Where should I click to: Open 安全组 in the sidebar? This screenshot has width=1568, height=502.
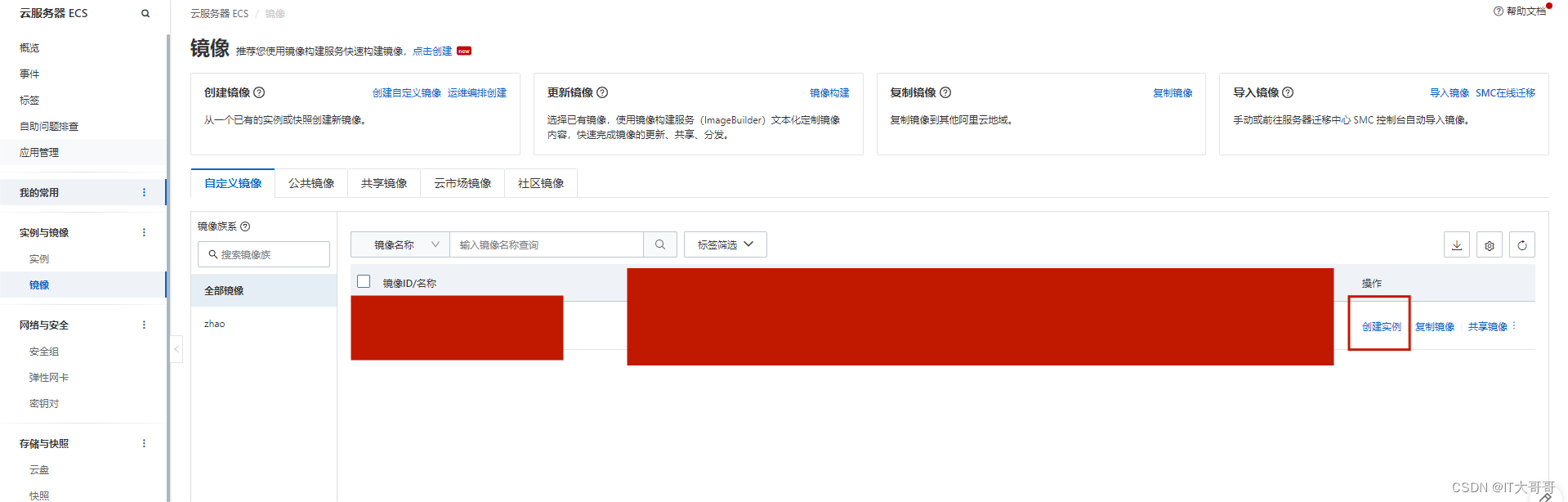(44, 352)
